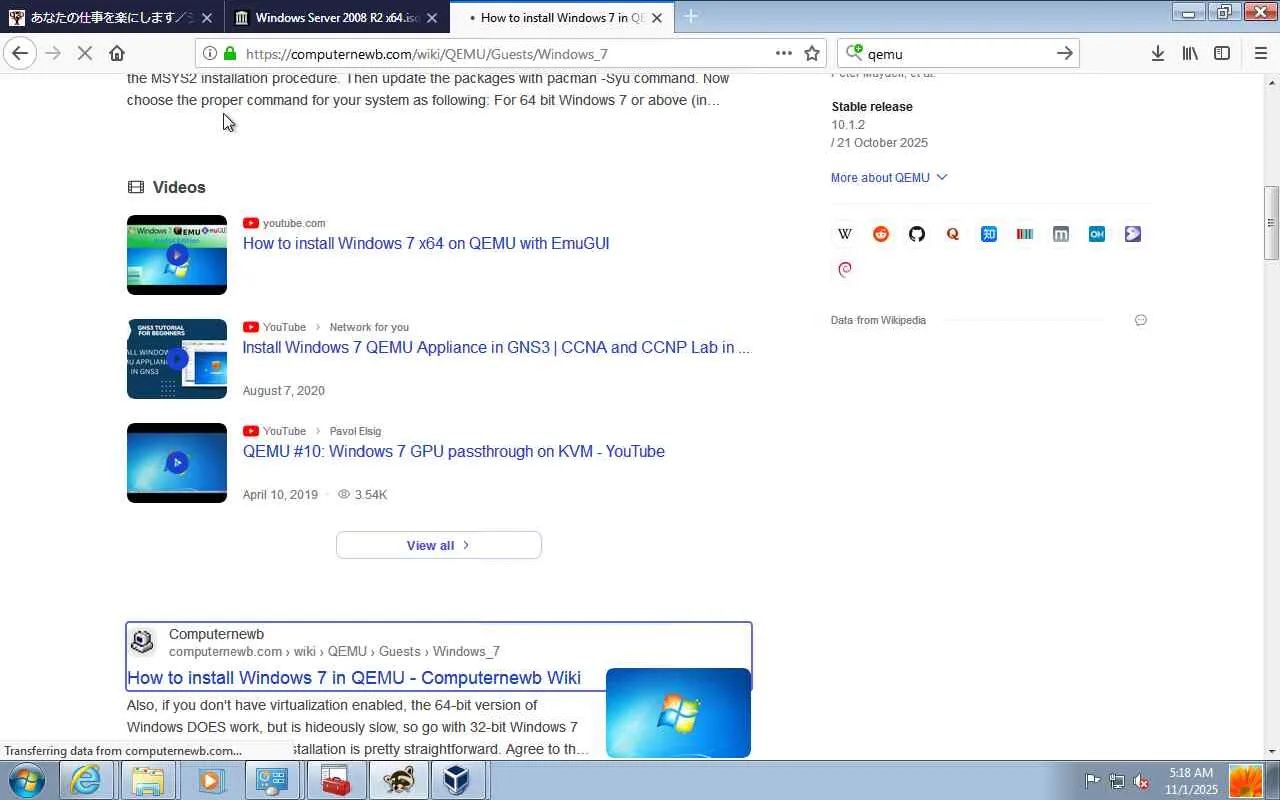
Task: Open a new browser tab
Action: pos(690,16)
